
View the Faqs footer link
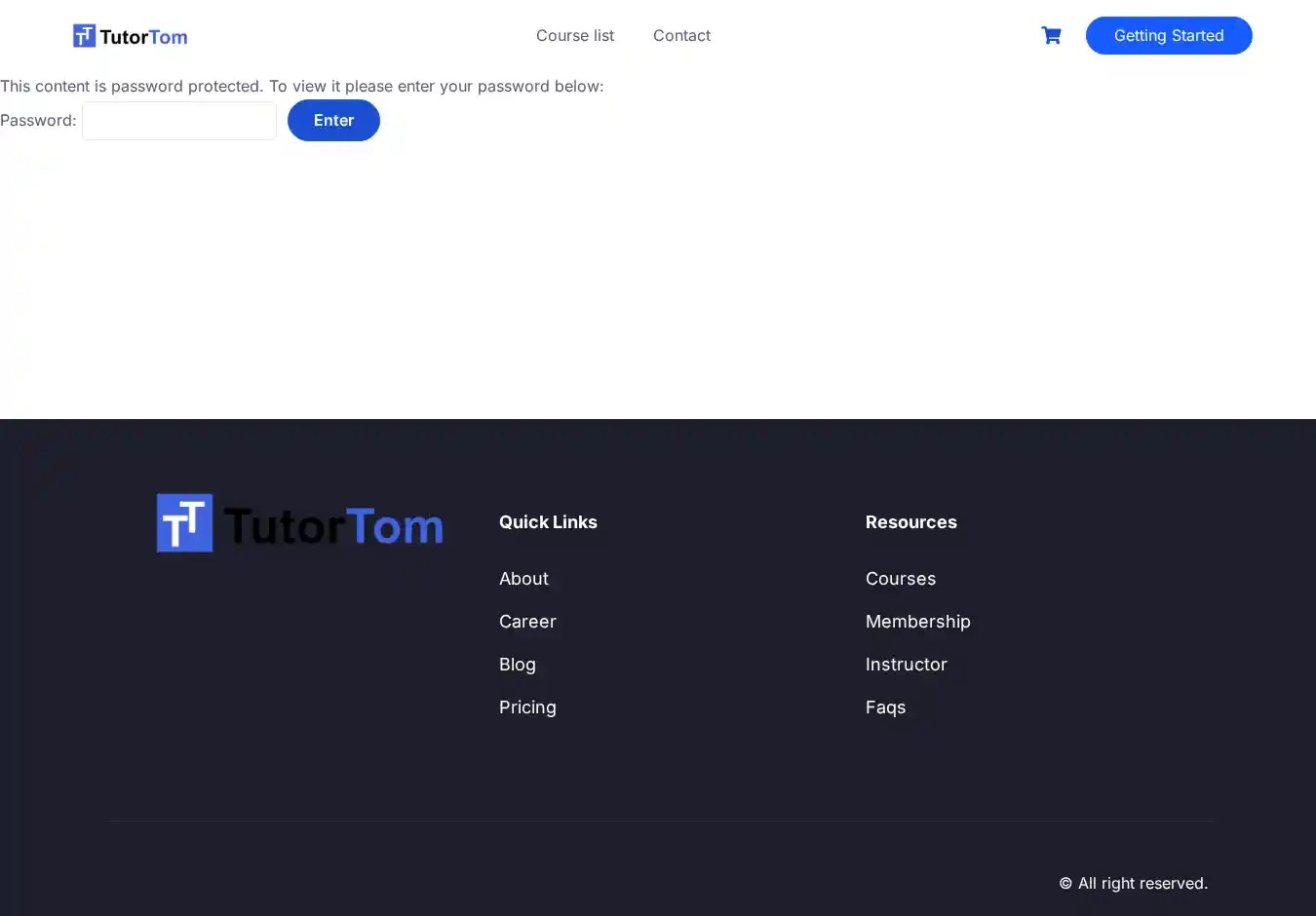pyautogui.click(x=885, y=707)
